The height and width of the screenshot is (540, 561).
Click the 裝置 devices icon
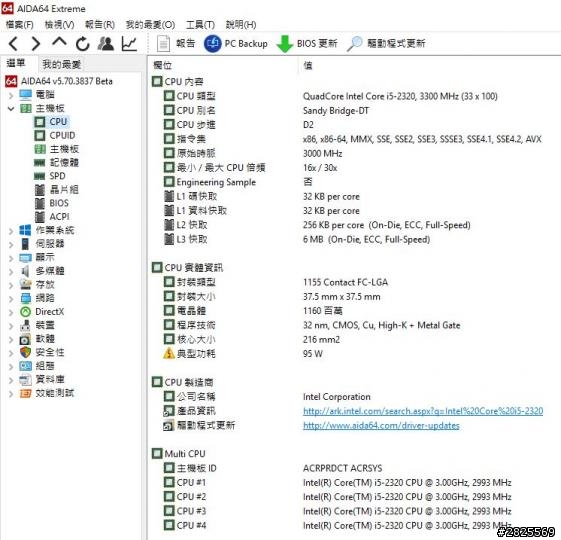pos(25,326)
